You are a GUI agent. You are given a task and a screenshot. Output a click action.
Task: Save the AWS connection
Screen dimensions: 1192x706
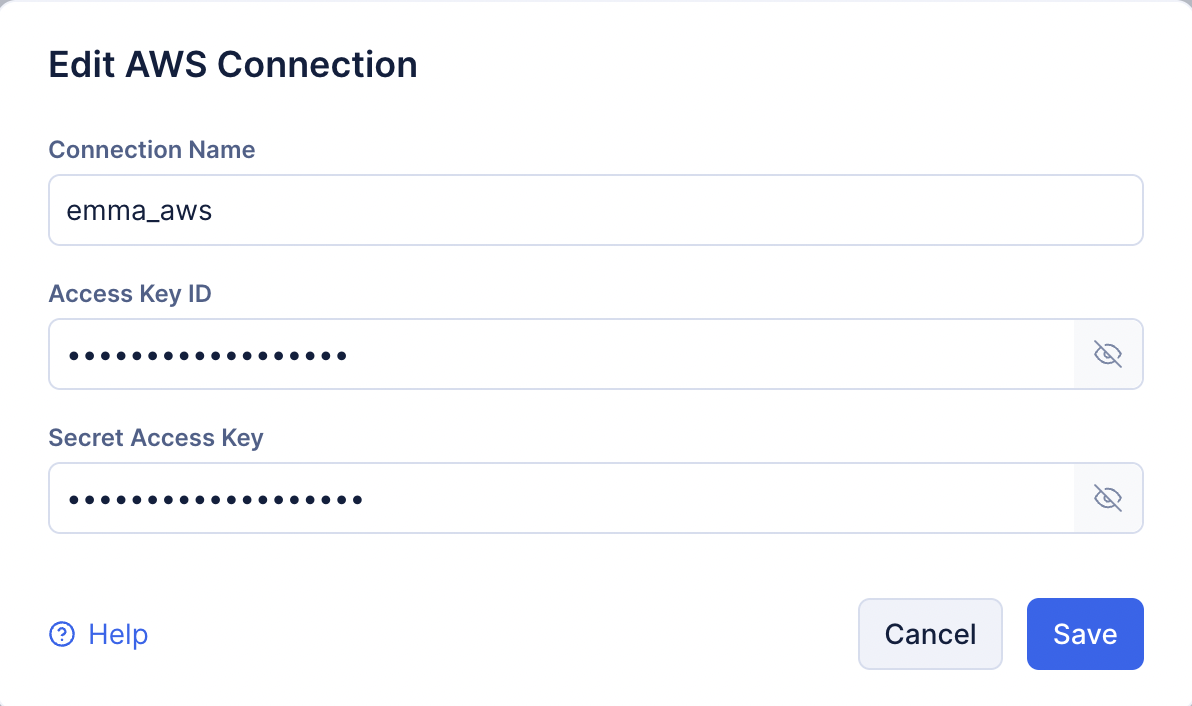point(1085,634)
